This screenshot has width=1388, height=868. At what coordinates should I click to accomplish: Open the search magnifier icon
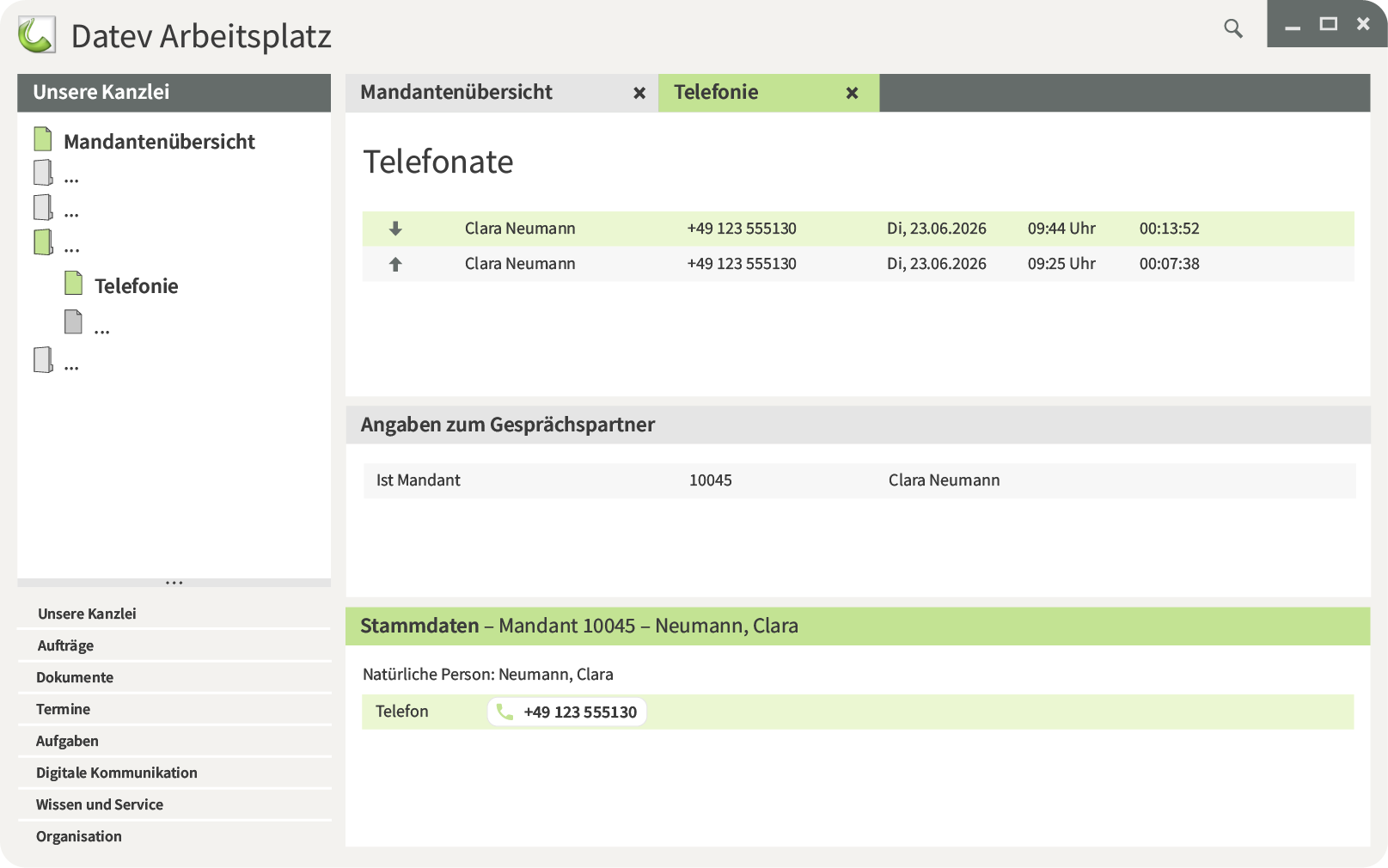[x=1233, y=28]
